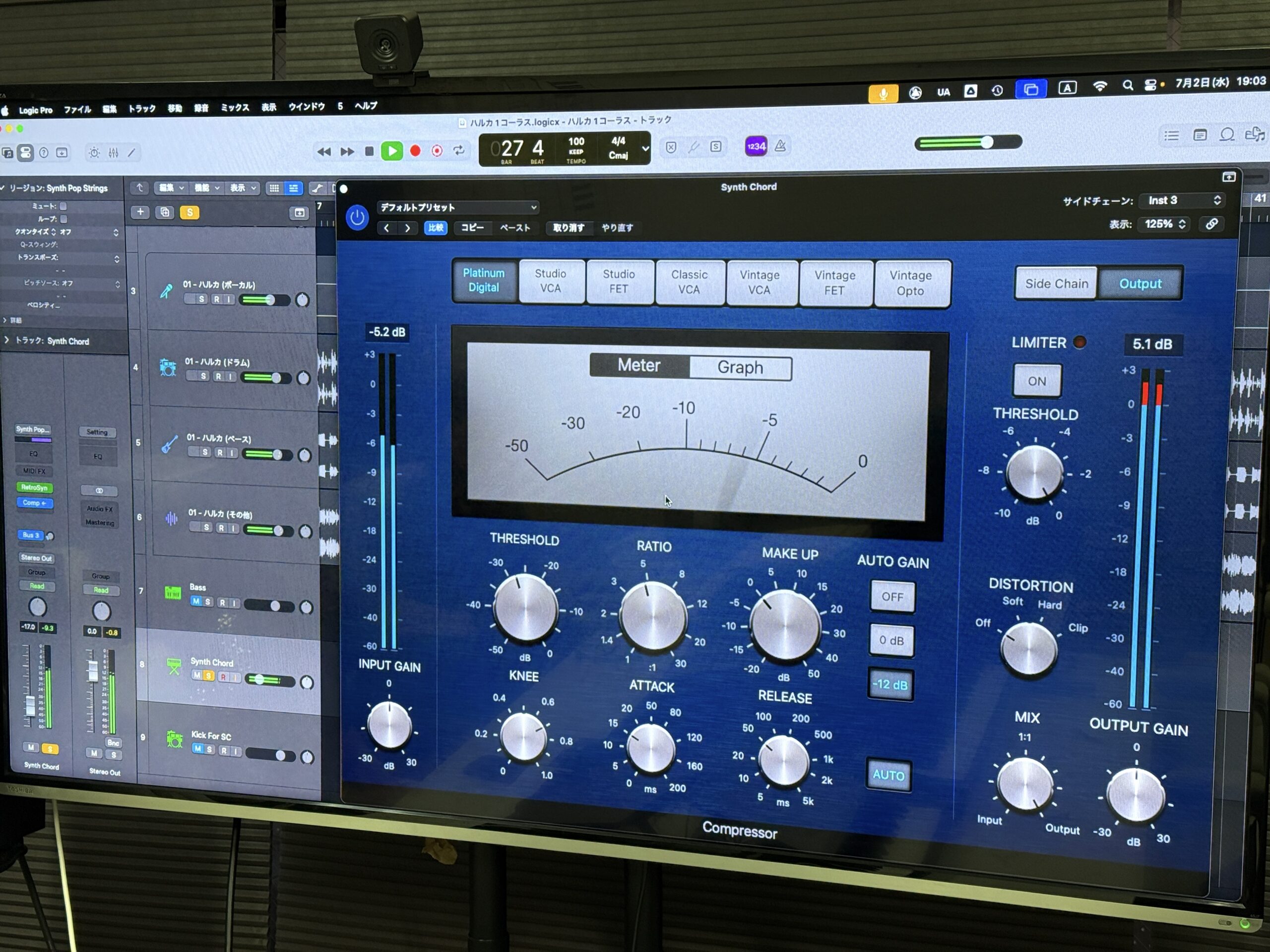The image size is (1270, 952).
Task: Click the やり直す redo button
Action: click(617, 228)
